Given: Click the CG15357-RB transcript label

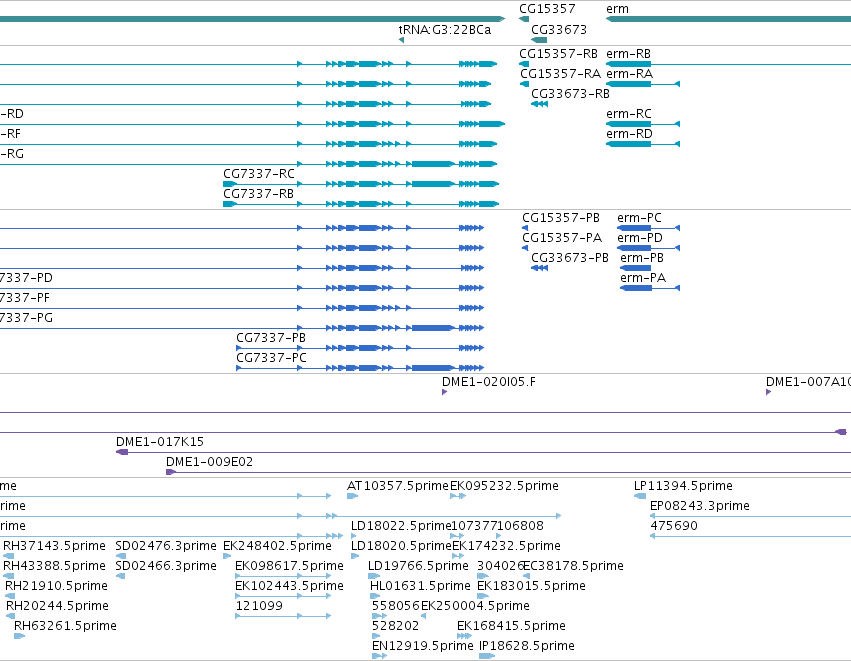Looking at the screenshot, I should (x=558, y=54).
